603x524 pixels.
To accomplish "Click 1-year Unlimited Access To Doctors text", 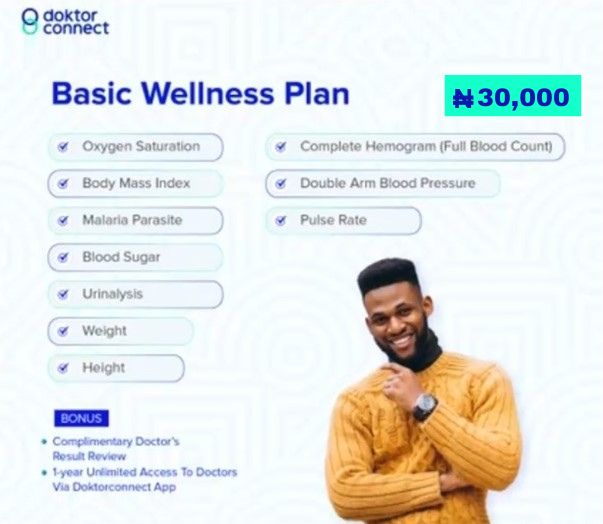I will point(145,472).
